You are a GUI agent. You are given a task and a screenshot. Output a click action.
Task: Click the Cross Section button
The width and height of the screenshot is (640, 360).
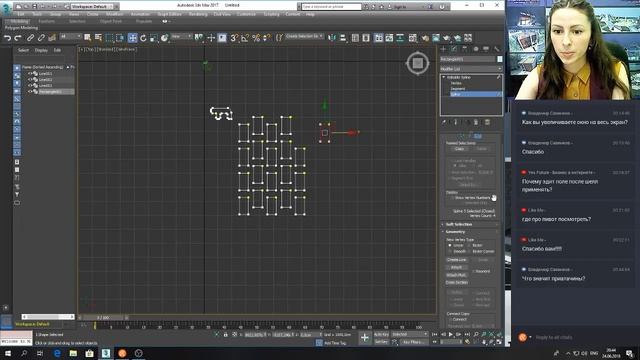tap(456, 282)
